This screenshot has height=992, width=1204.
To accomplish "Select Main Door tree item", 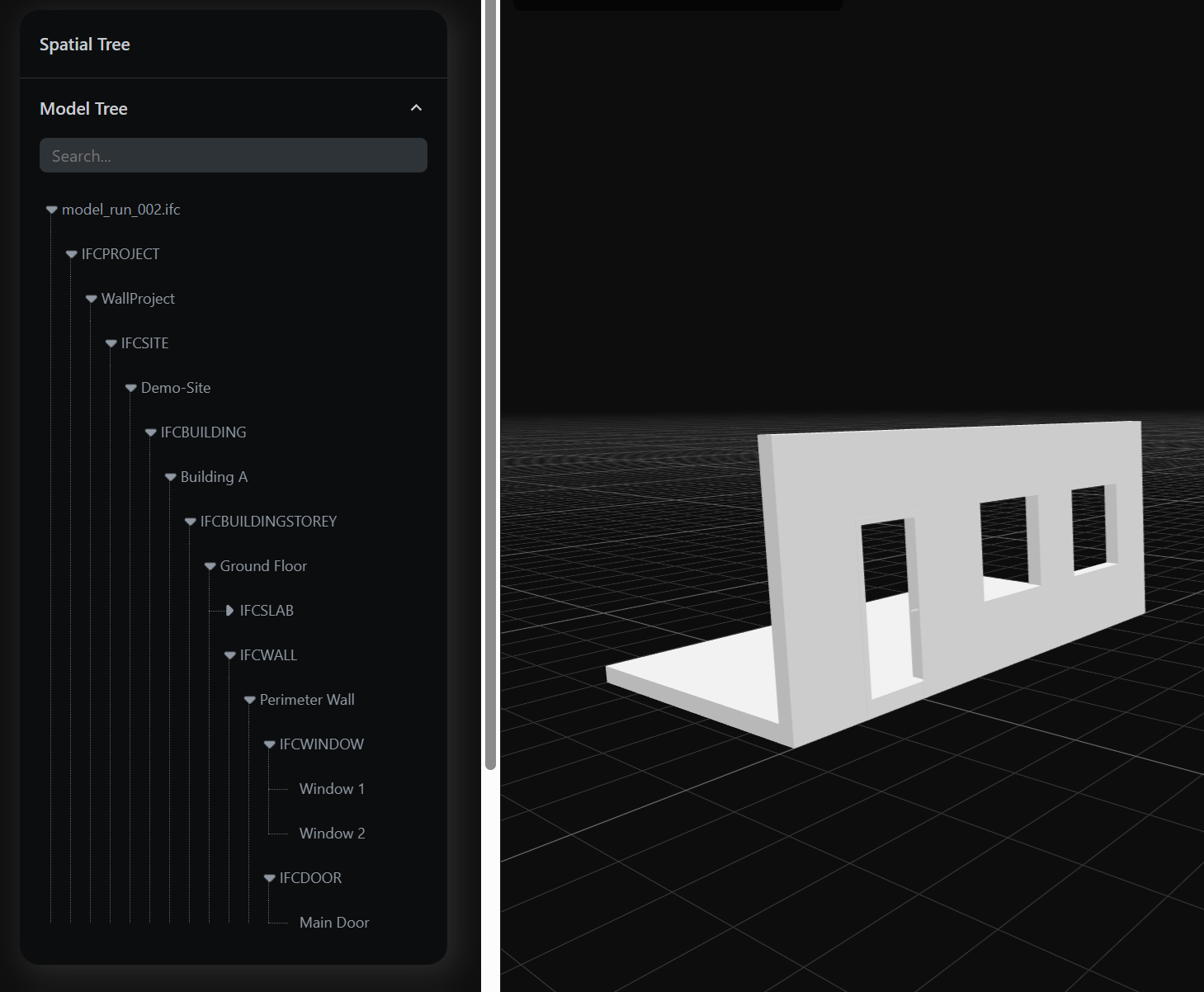I will 333,923.
